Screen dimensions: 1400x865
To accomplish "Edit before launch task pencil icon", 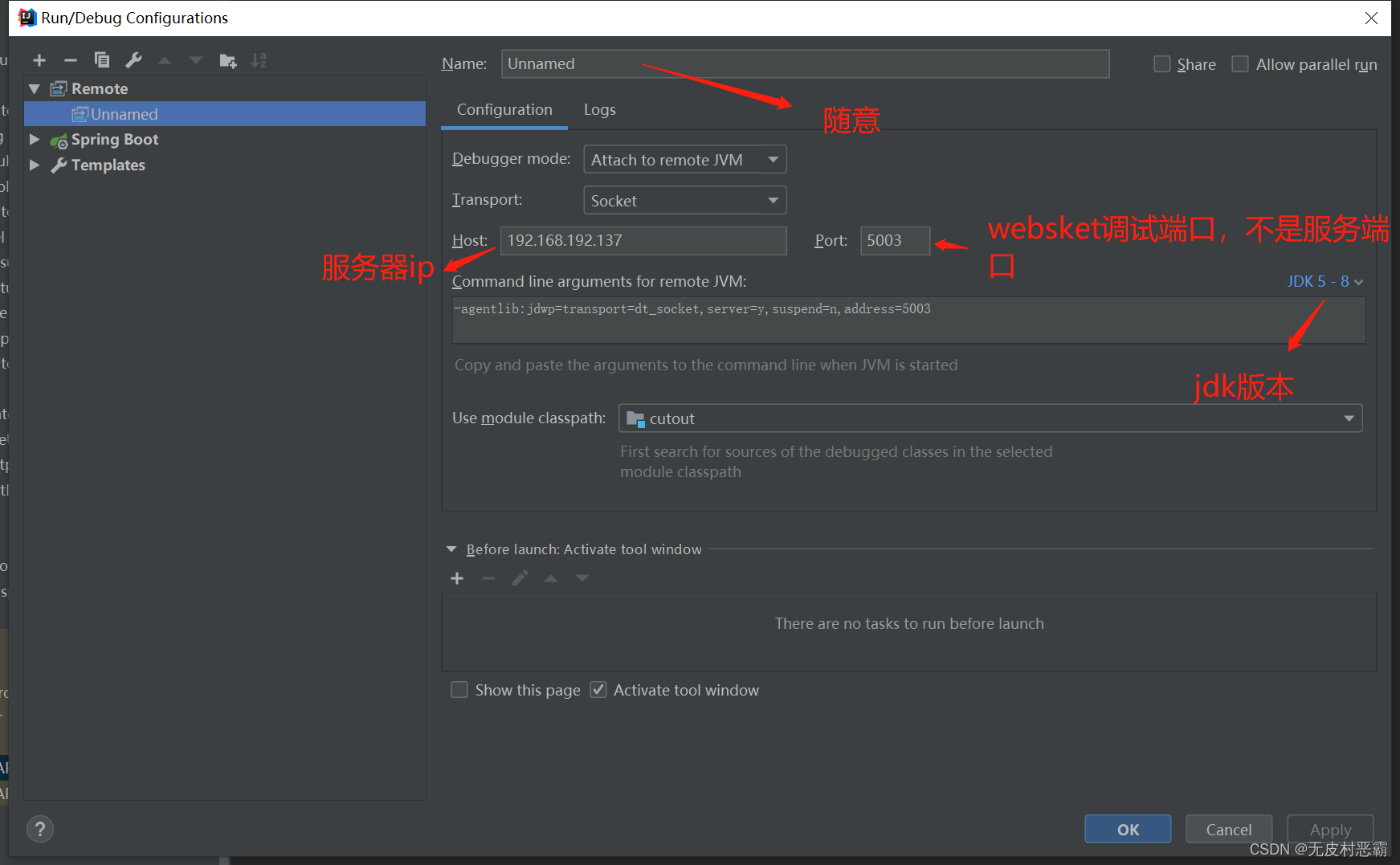I will [x=520, y=578].
